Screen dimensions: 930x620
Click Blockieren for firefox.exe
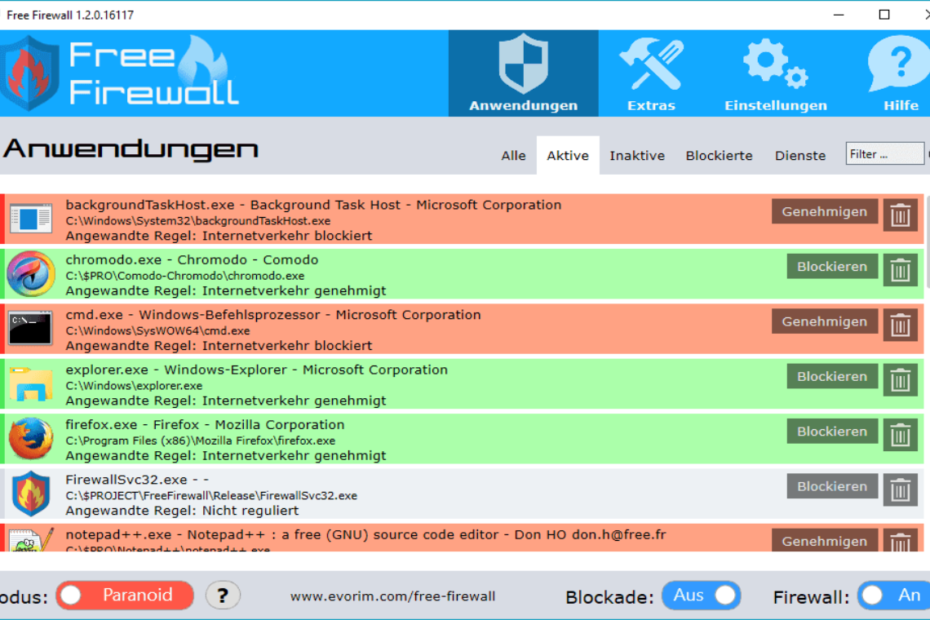(x=832, y=432)
